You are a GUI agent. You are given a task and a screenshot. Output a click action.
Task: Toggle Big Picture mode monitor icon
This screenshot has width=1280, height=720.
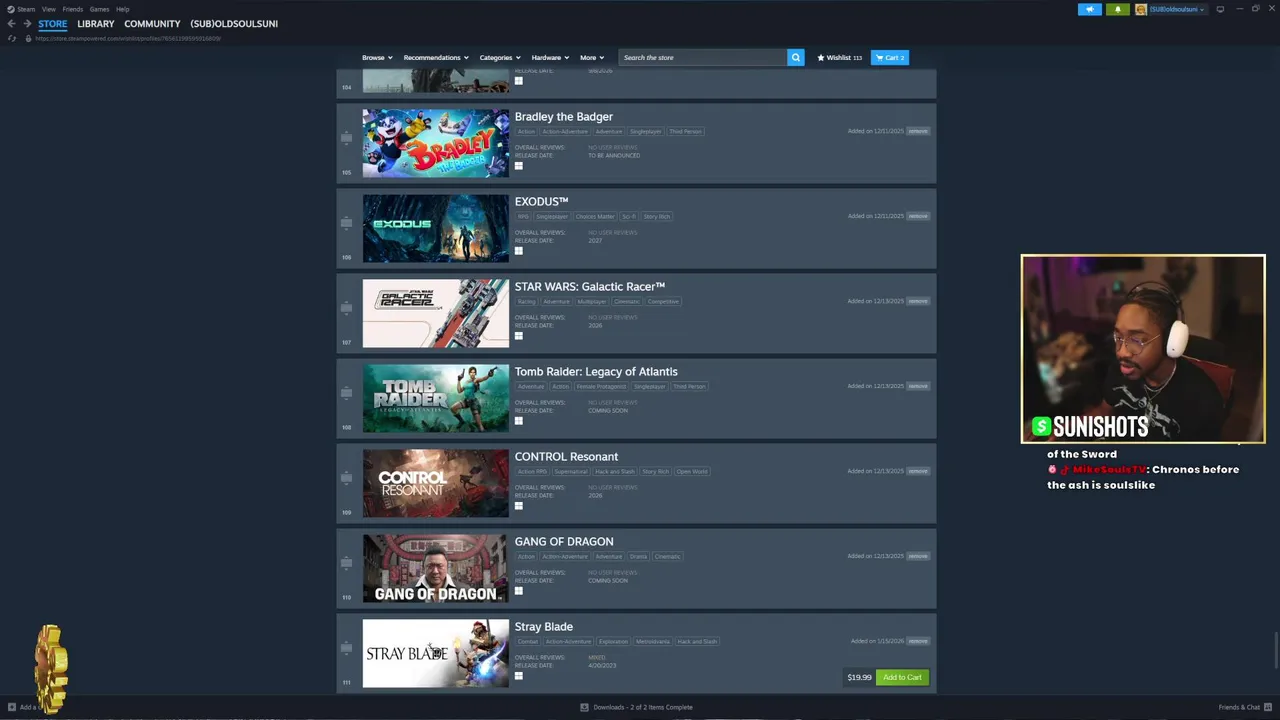click(1220, 9)
